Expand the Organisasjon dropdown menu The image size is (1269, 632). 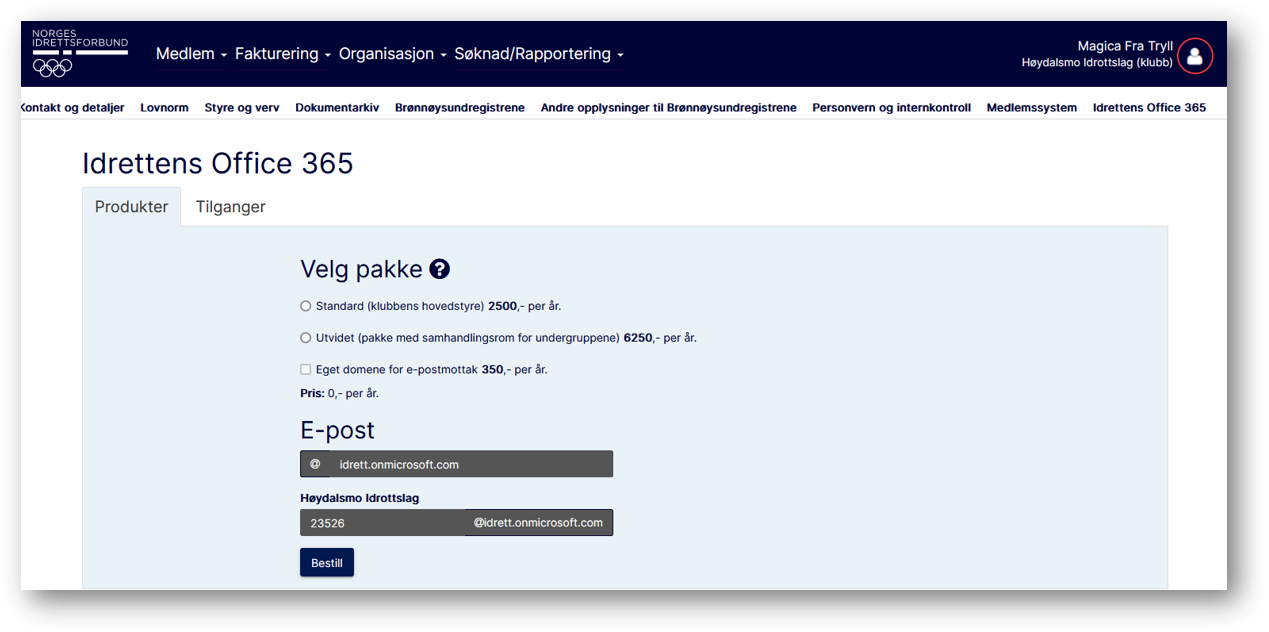pos(393,54)
